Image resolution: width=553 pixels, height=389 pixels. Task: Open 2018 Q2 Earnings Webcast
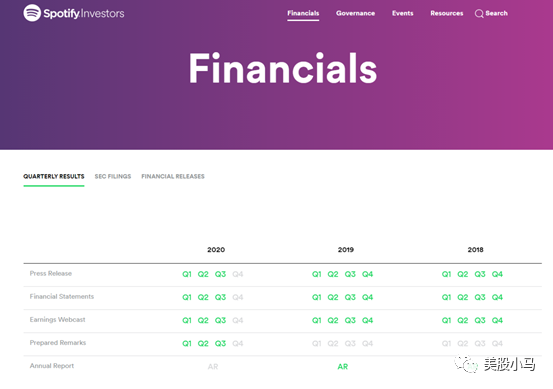(463, 320)
